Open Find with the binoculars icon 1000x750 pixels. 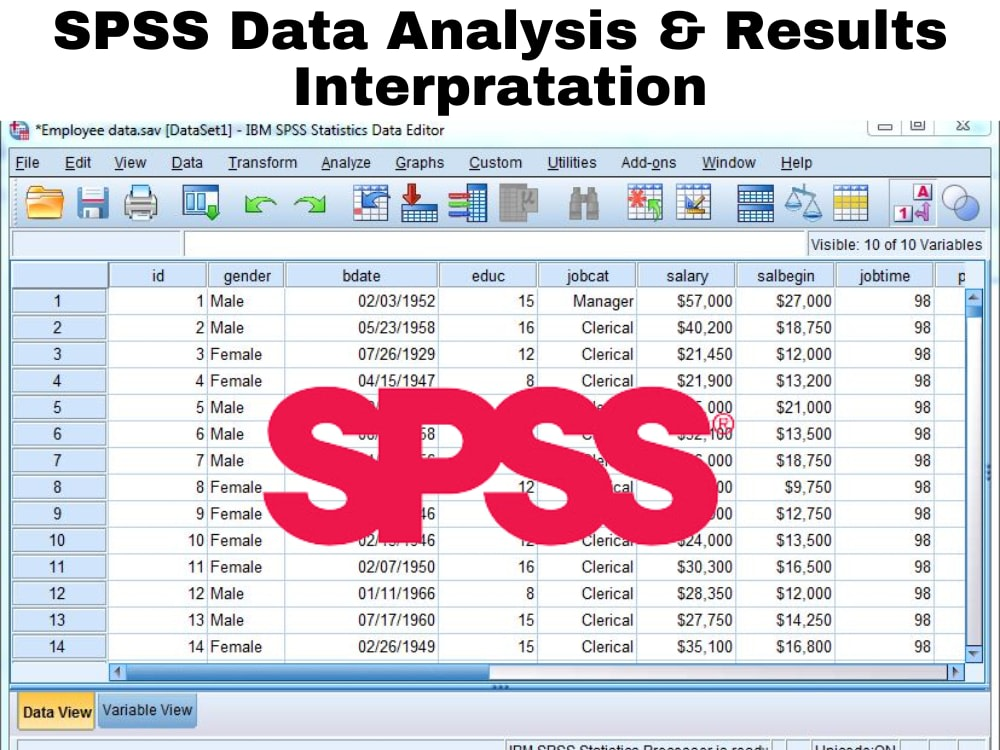584,204
